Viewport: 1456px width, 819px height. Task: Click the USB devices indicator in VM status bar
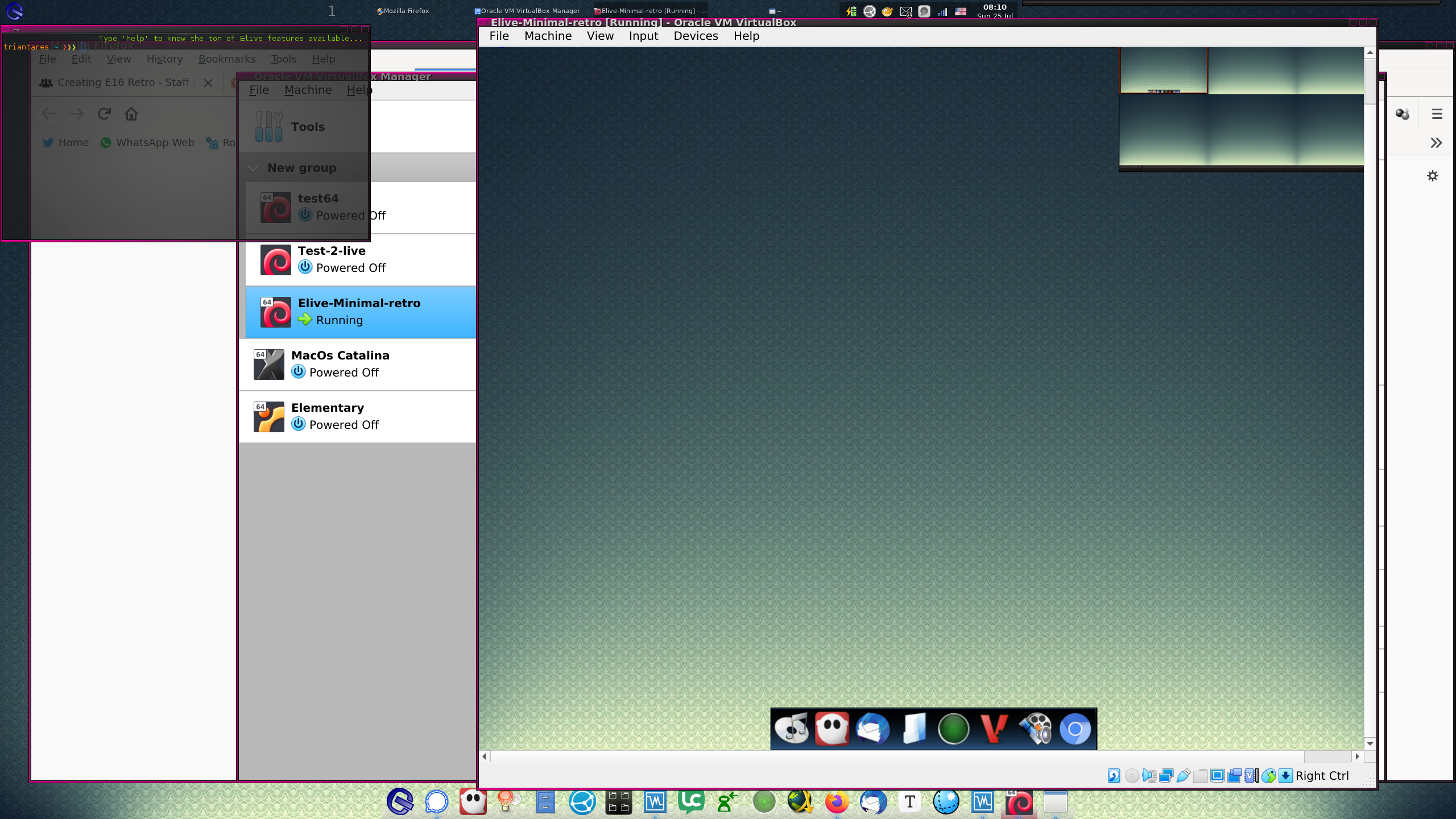(x=1183, y=776)
